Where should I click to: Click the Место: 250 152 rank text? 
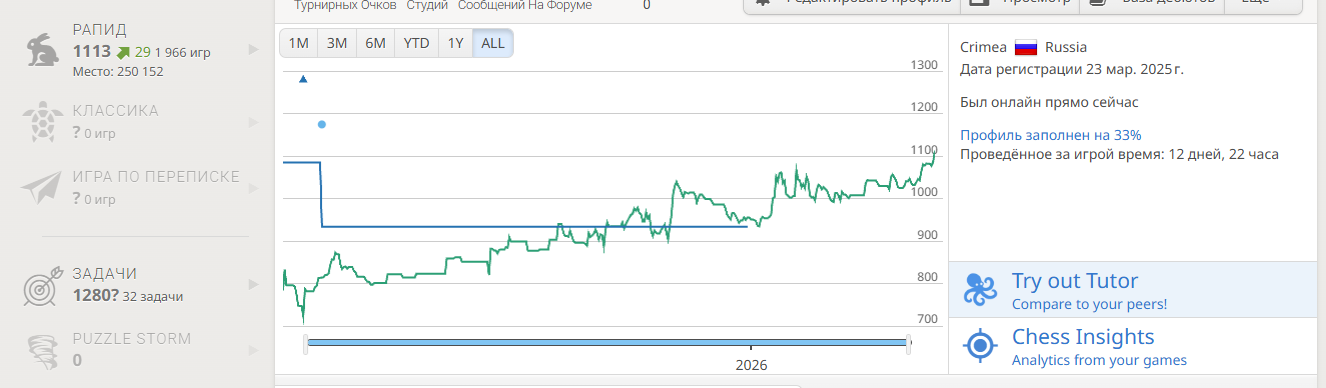[x=118, y=71]
